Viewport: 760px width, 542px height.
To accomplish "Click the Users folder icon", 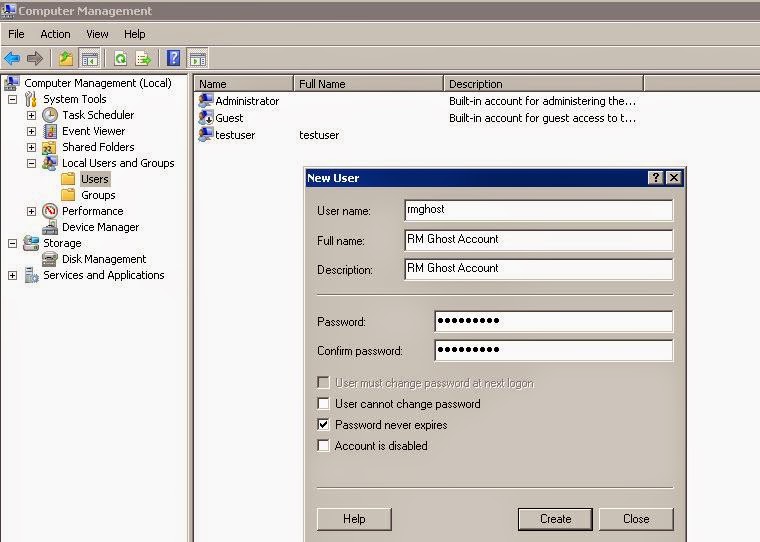I will click(68, 179).
